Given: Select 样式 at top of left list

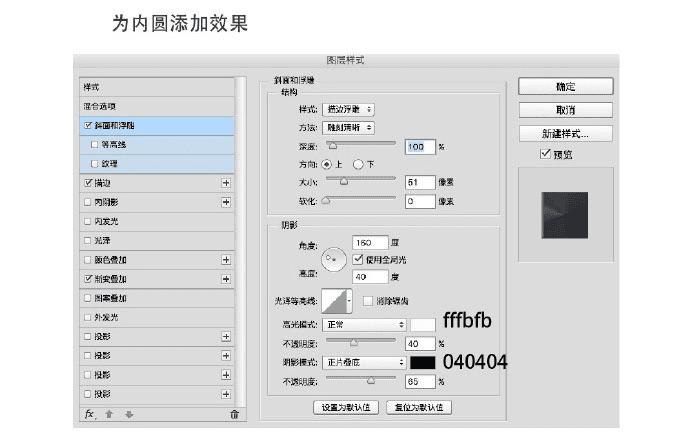Looking at the screenshot, I should point(157,87).
